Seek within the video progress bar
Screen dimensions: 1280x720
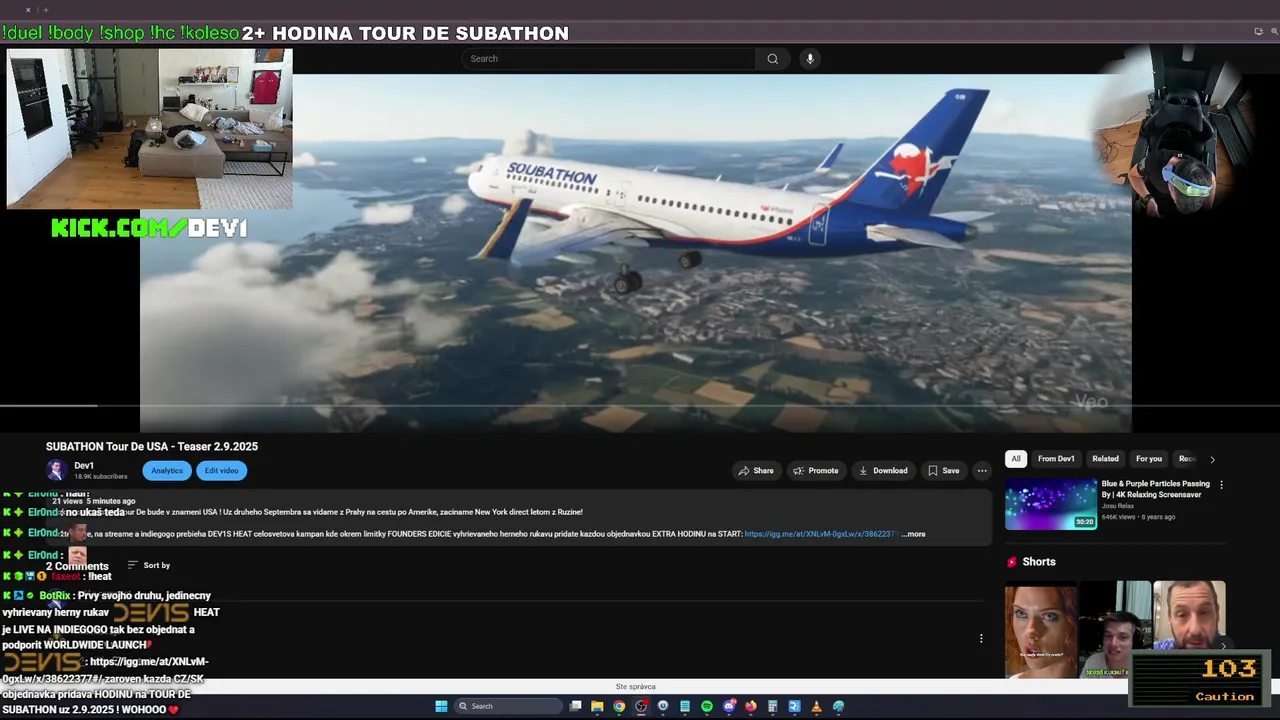(x=640, y=406)
